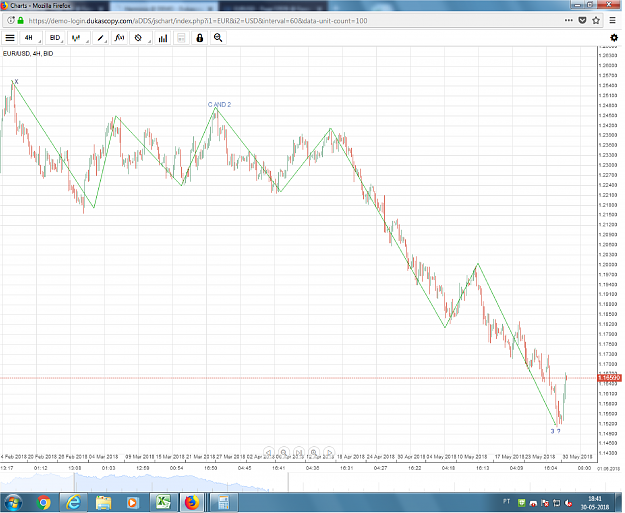This screenshot has width=625, height=513.
Task: Open the page actions three-dots menu
Action: (x=569, y=20)
